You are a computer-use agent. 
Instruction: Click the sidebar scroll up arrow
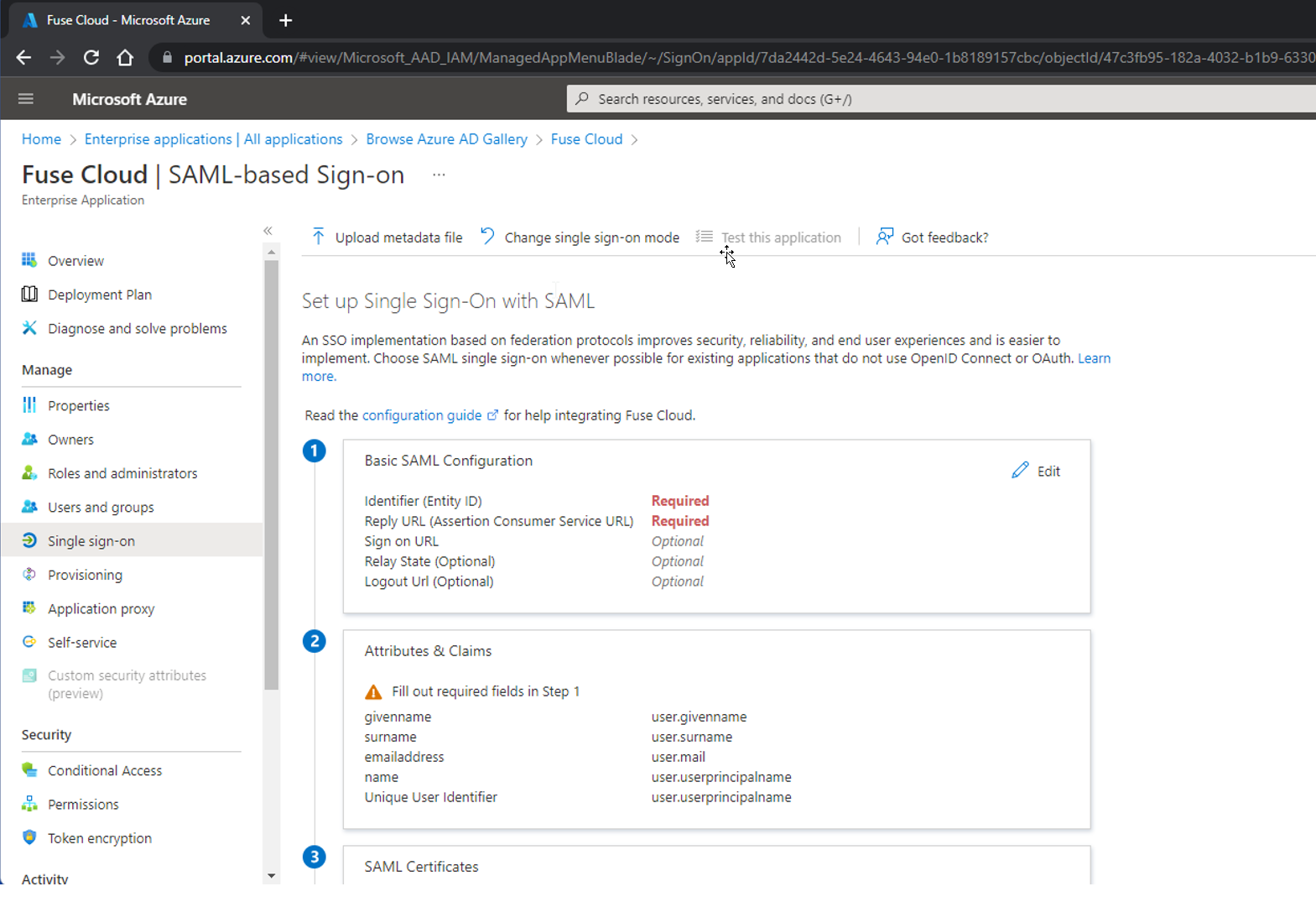pyautogui.click(x=271, y=252)
